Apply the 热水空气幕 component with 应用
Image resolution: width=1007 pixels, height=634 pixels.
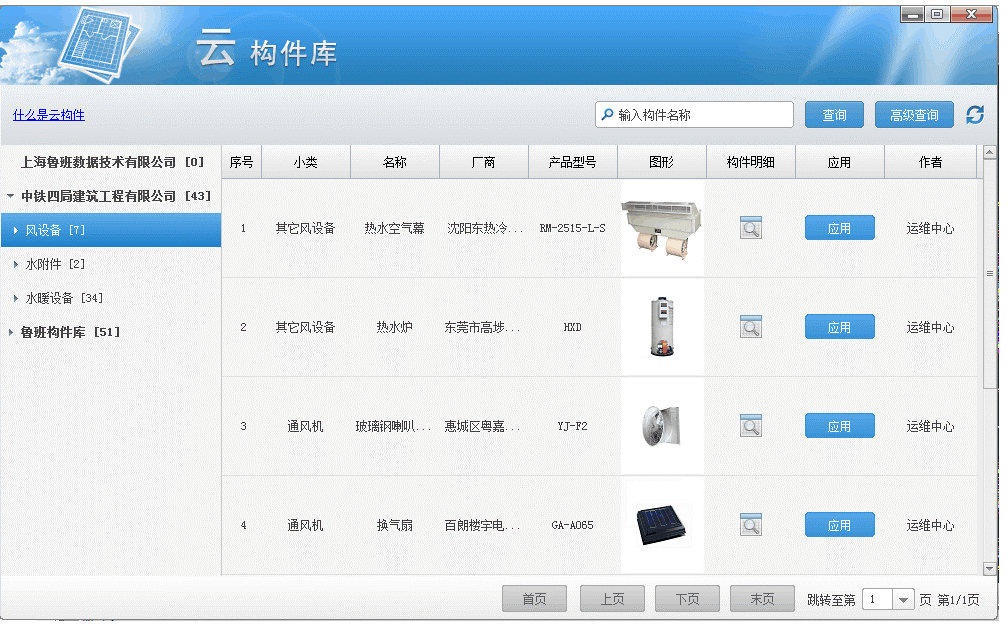tap(839, 228)
